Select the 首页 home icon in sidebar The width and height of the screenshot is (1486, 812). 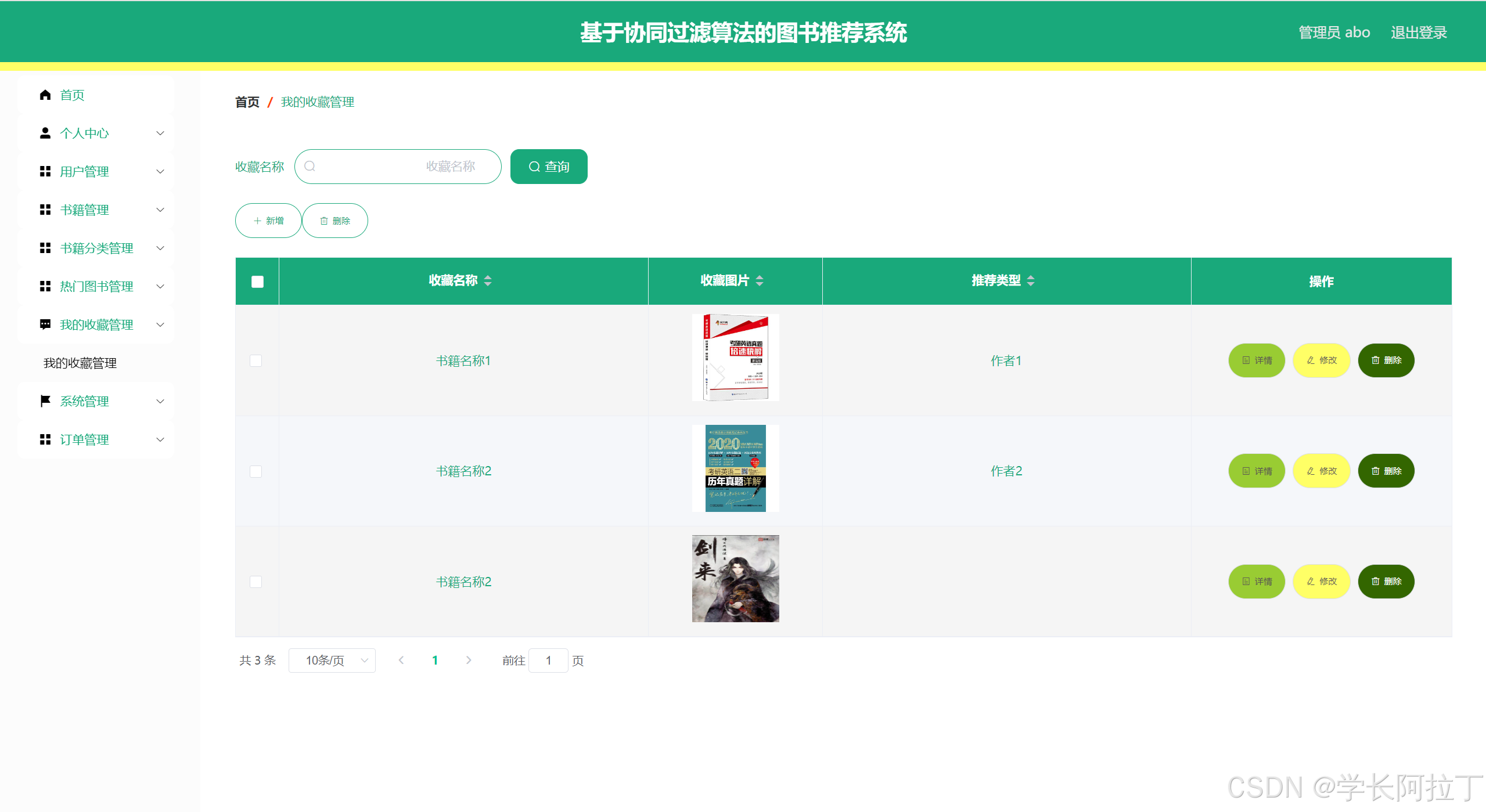[46, 95]
